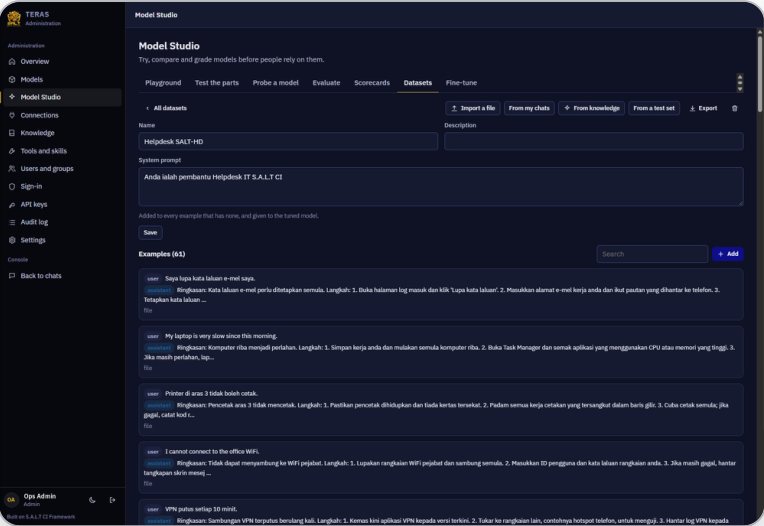Click the examples Search box
Image resolution: width=764 pixels, height=526 pixels.
[652, 254]
